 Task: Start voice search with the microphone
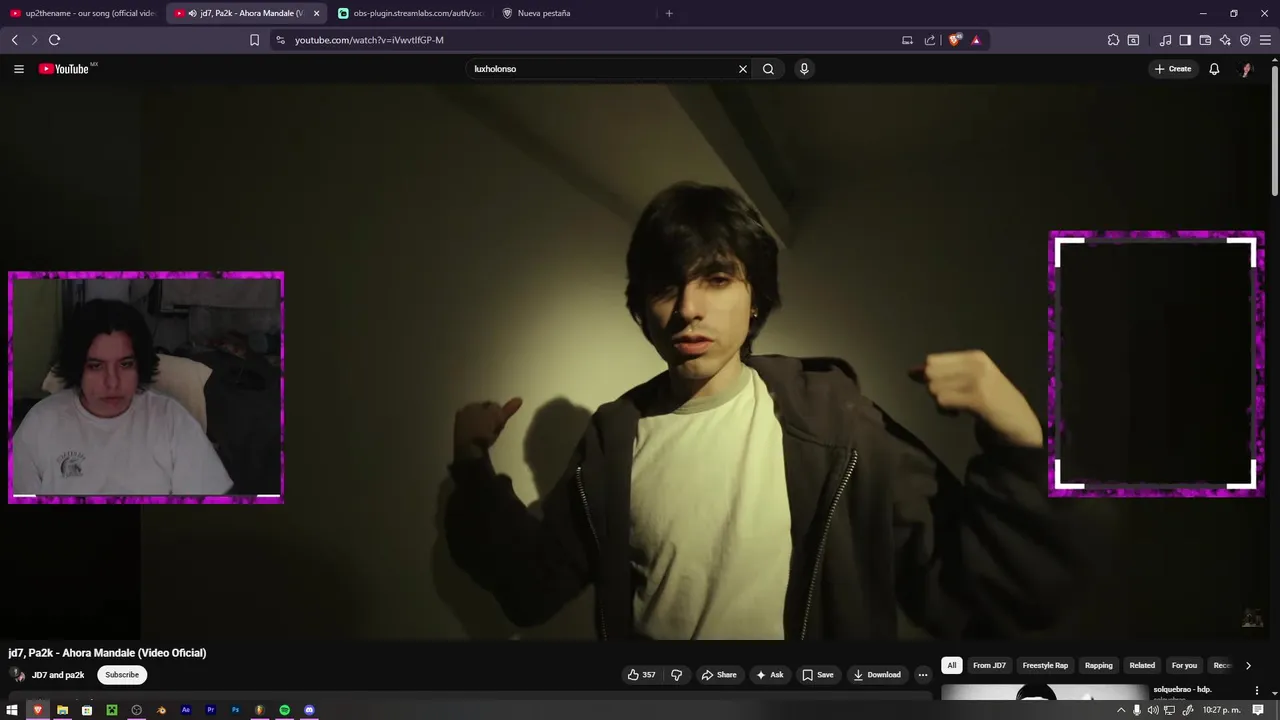click(x=803, y=69)
